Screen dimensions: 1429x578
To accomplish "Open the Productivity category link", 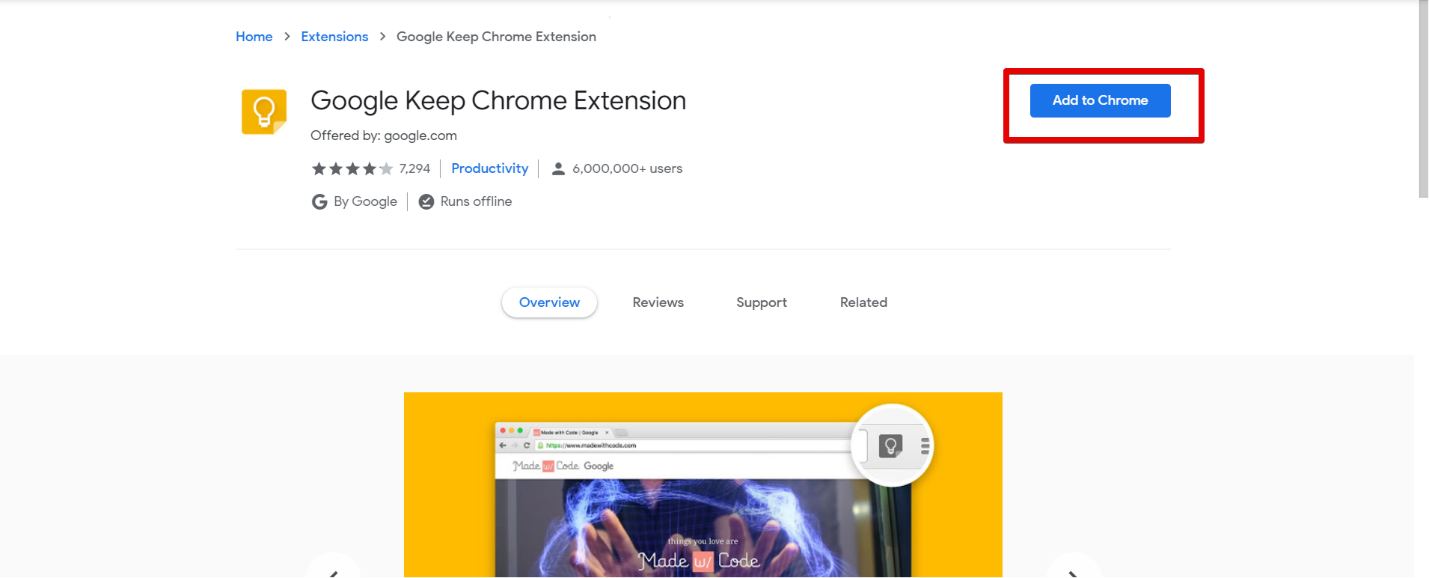I will click(x=490, y=168).
